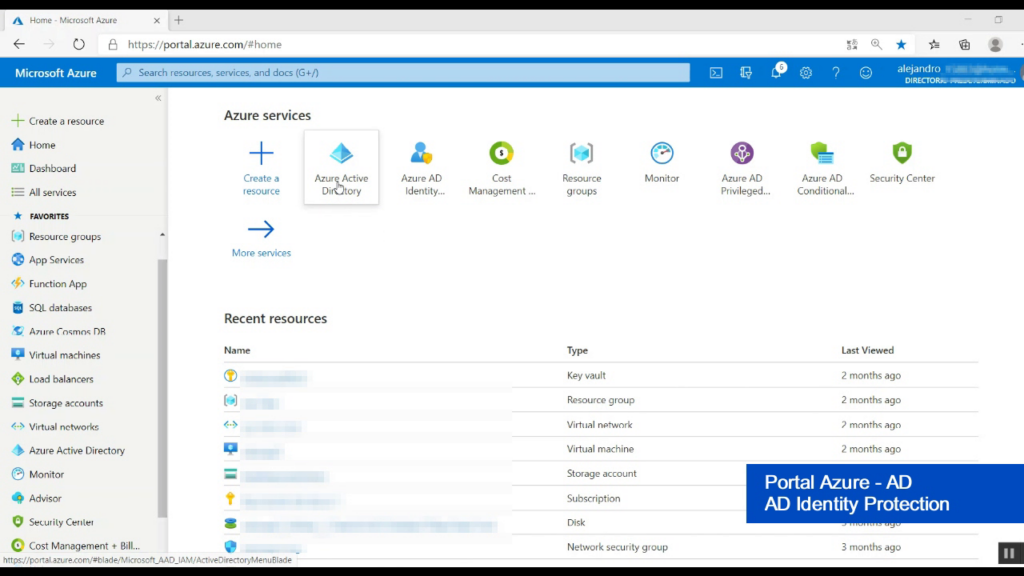Open browser profile avatar
The width and height of the screenshot is (1024, 576).
coord(995,44)
